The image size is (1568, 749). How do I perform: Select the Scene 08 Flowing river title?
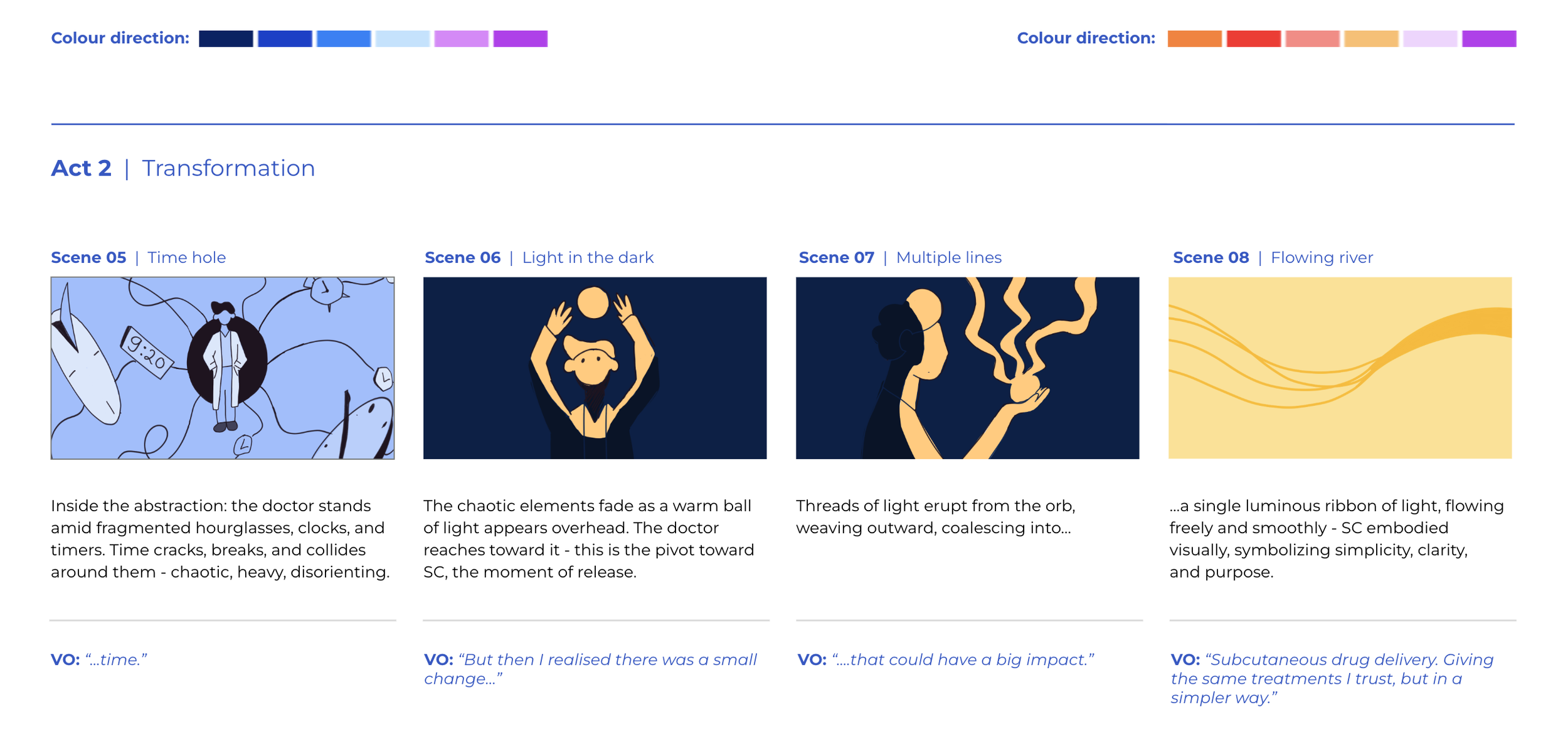tap(1273, 257)
